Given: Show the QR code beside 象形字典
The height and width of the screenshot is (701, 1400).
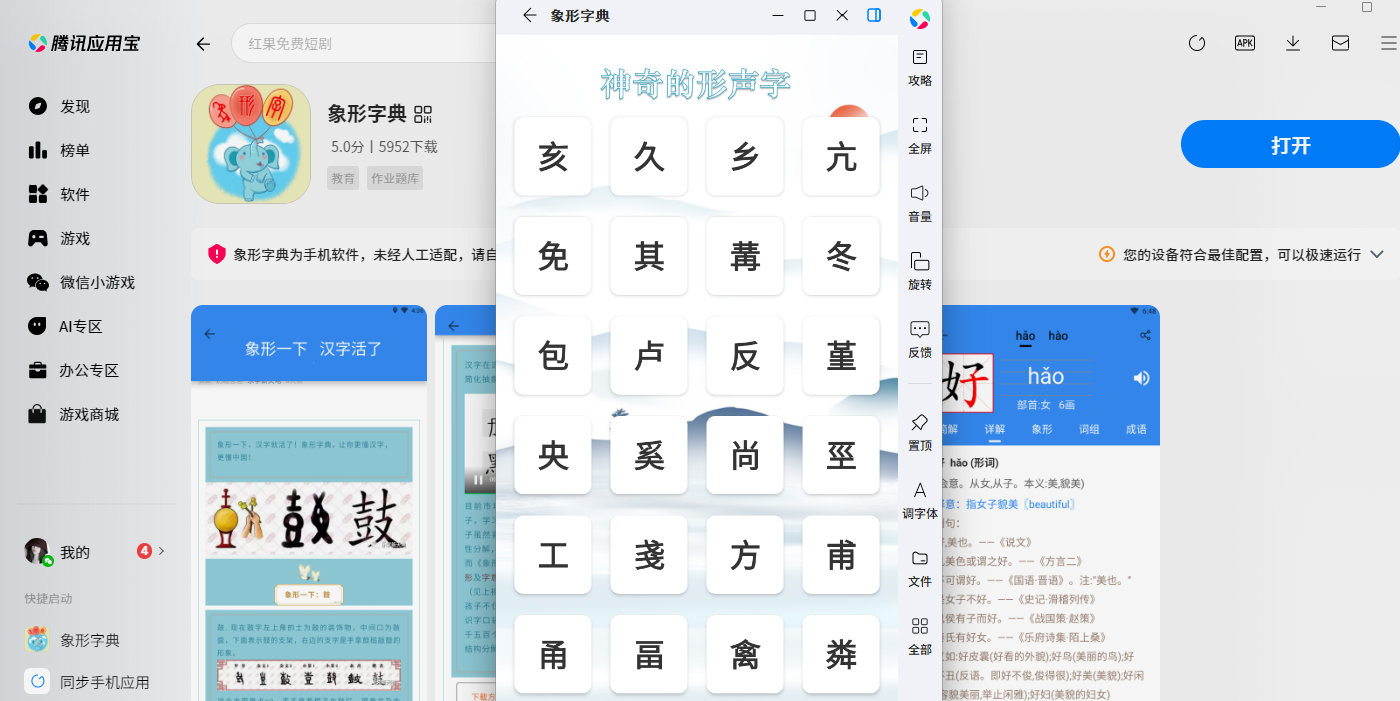Looking at the screenshot, I should (422, 114).
